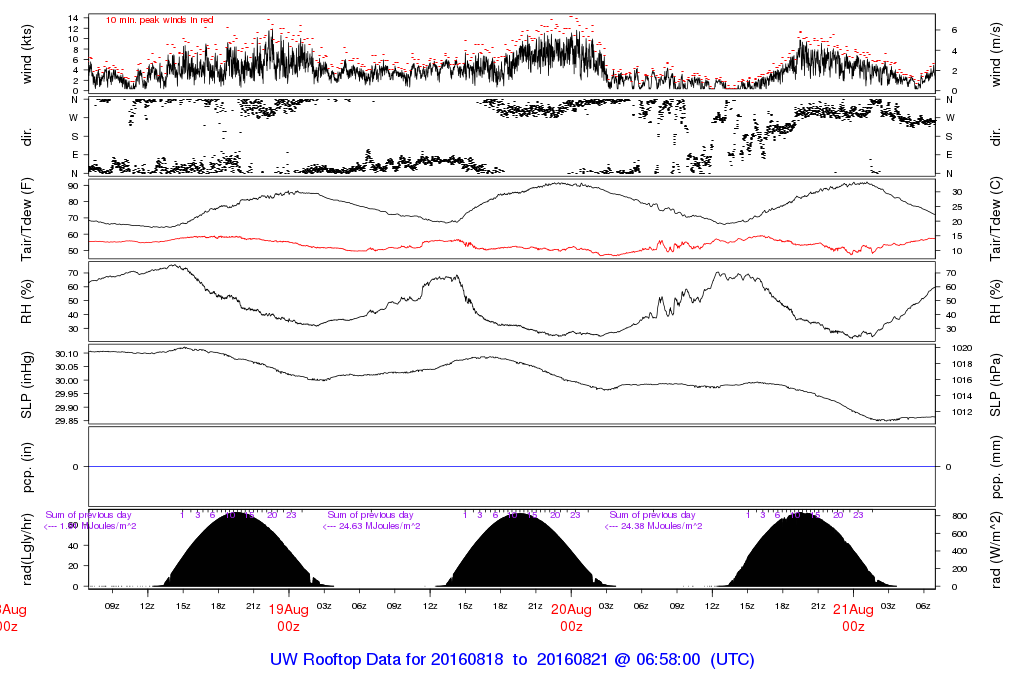Click the 'Tair/Tdew (C)' axis label
Viewport: 1024px width, 700px height.
996,220
